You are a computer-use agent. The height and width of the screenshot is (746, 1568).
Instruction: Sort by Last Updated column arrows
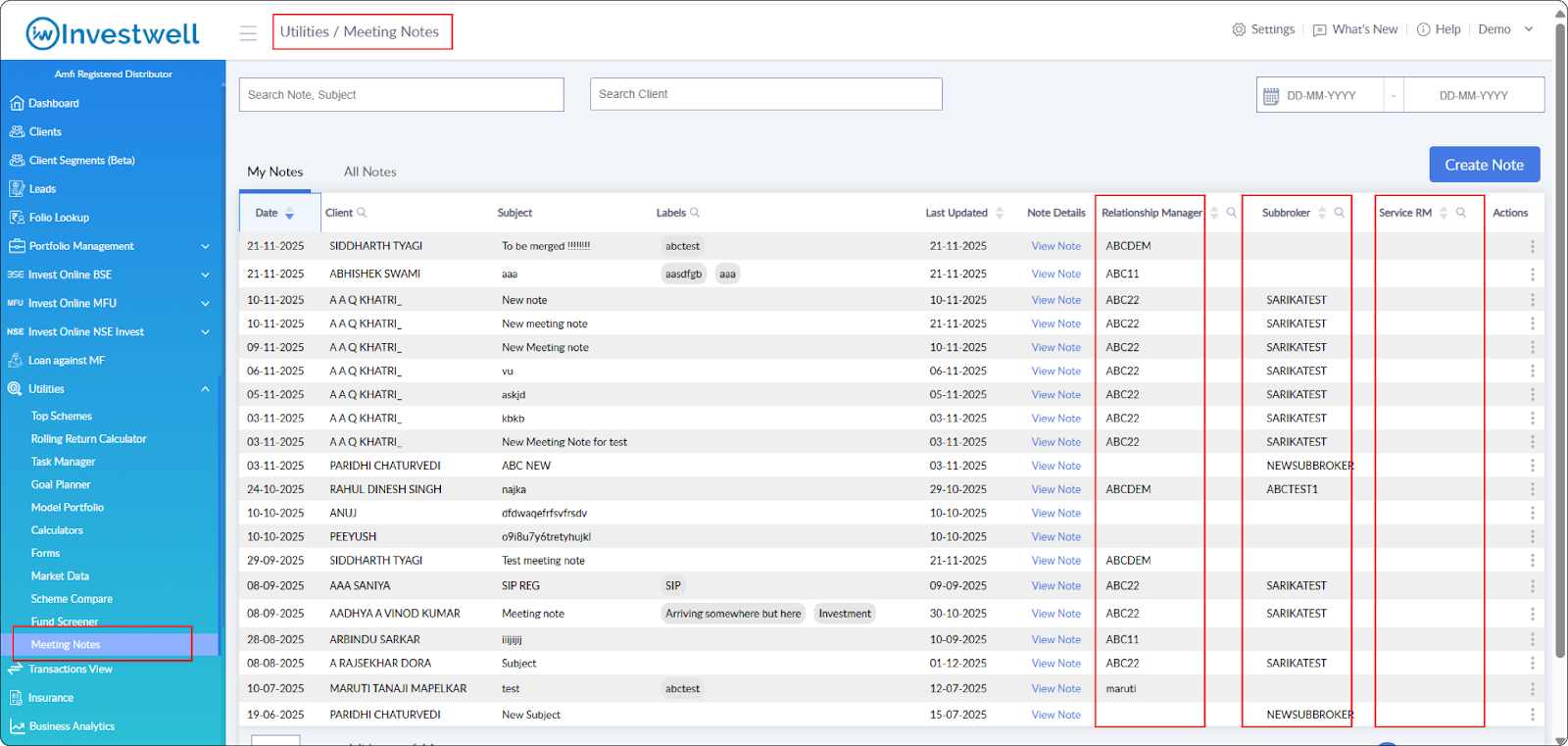coord(1000,213)
